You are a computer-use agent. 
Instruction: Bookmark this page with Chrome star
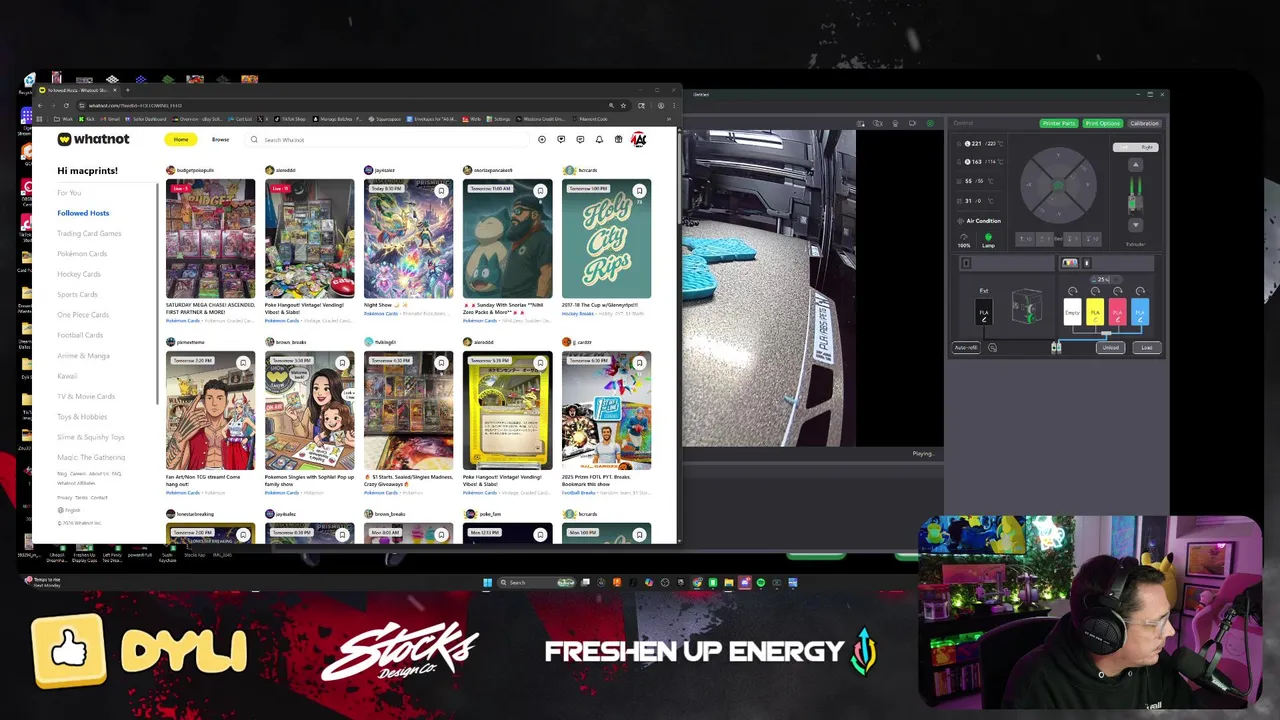coord(623,105)
